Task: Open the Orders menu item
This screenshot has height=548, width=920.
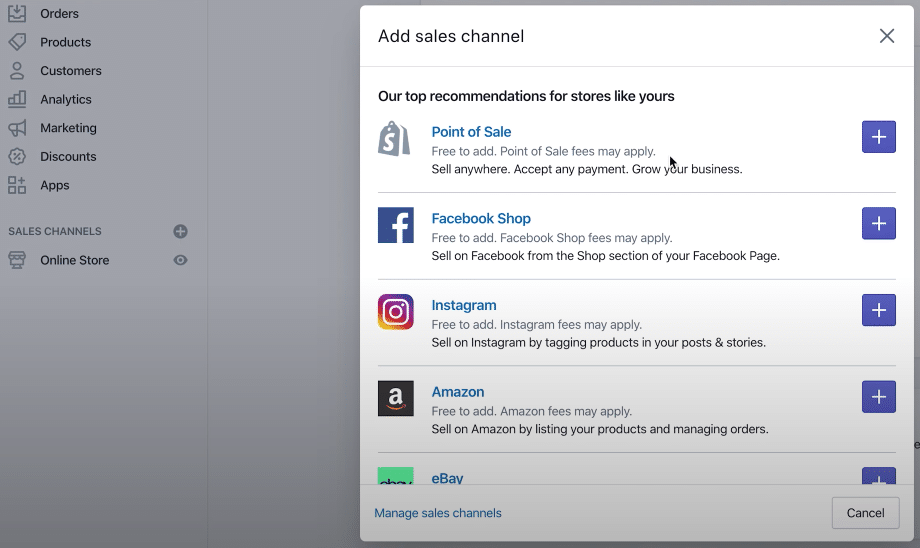Action: pos(59,13)
